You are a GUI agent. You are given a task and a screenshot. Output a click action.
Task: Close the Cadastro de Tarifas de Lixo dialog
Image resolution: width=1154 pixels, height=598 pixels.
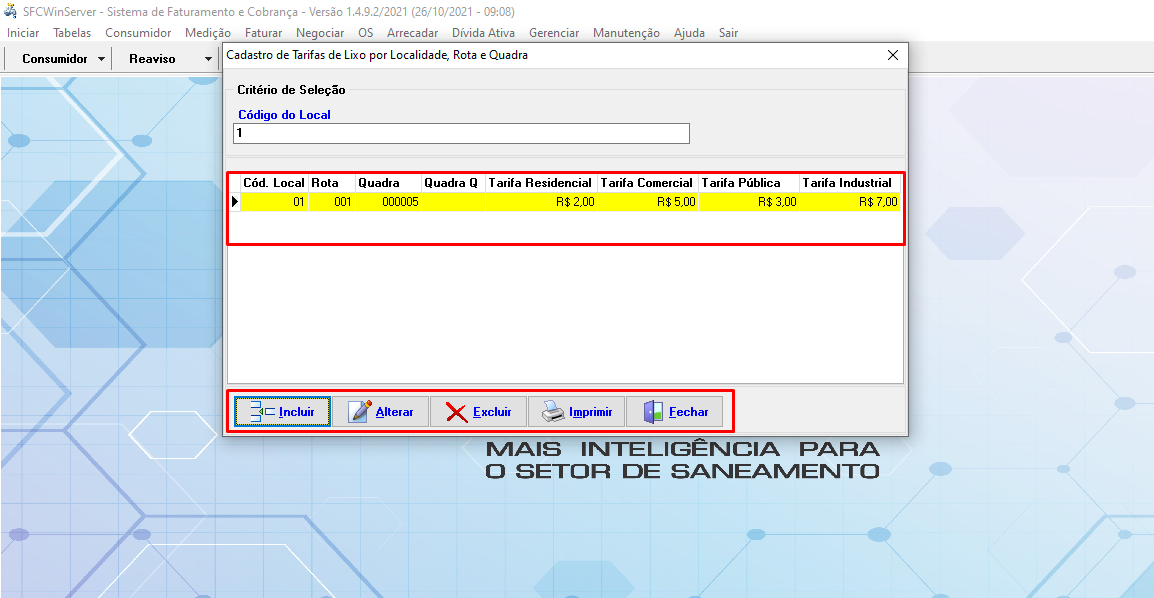(x=893, y=56)
